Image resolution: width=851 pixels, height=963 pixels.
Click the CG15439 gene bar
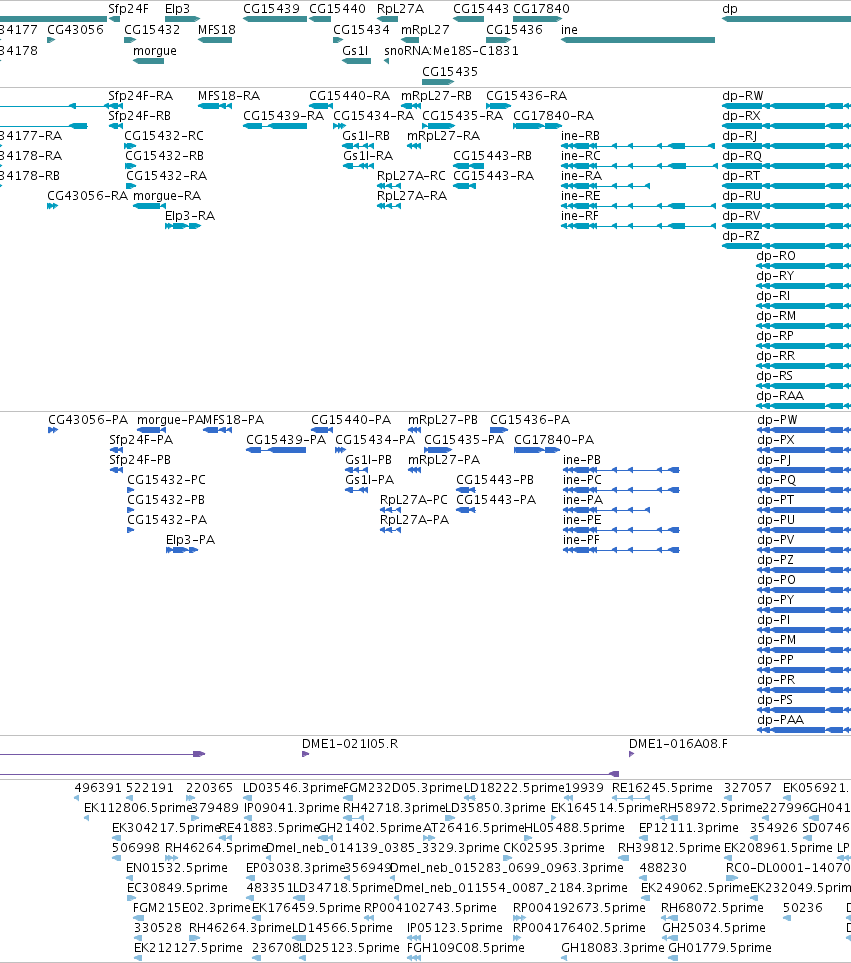tap(275, 19)
